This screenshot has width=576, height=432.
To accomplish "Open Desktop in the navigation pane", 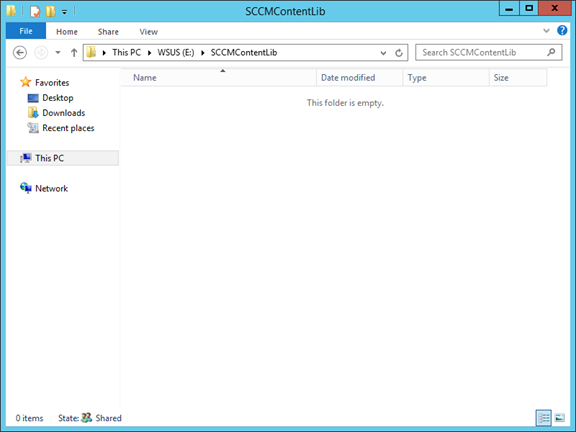I will (58, 98).
